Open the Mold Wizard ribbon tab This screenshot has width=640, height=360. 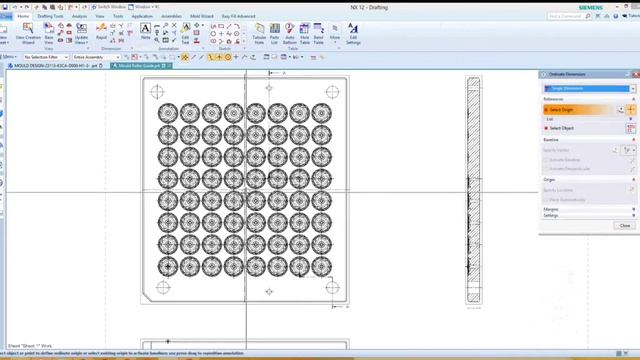point(202,16)
